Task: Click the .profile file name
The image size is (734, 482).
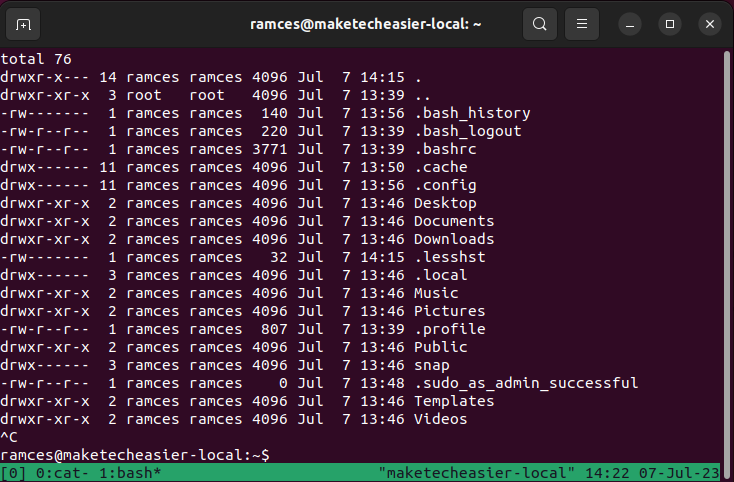Action: [x=450, y=329]
